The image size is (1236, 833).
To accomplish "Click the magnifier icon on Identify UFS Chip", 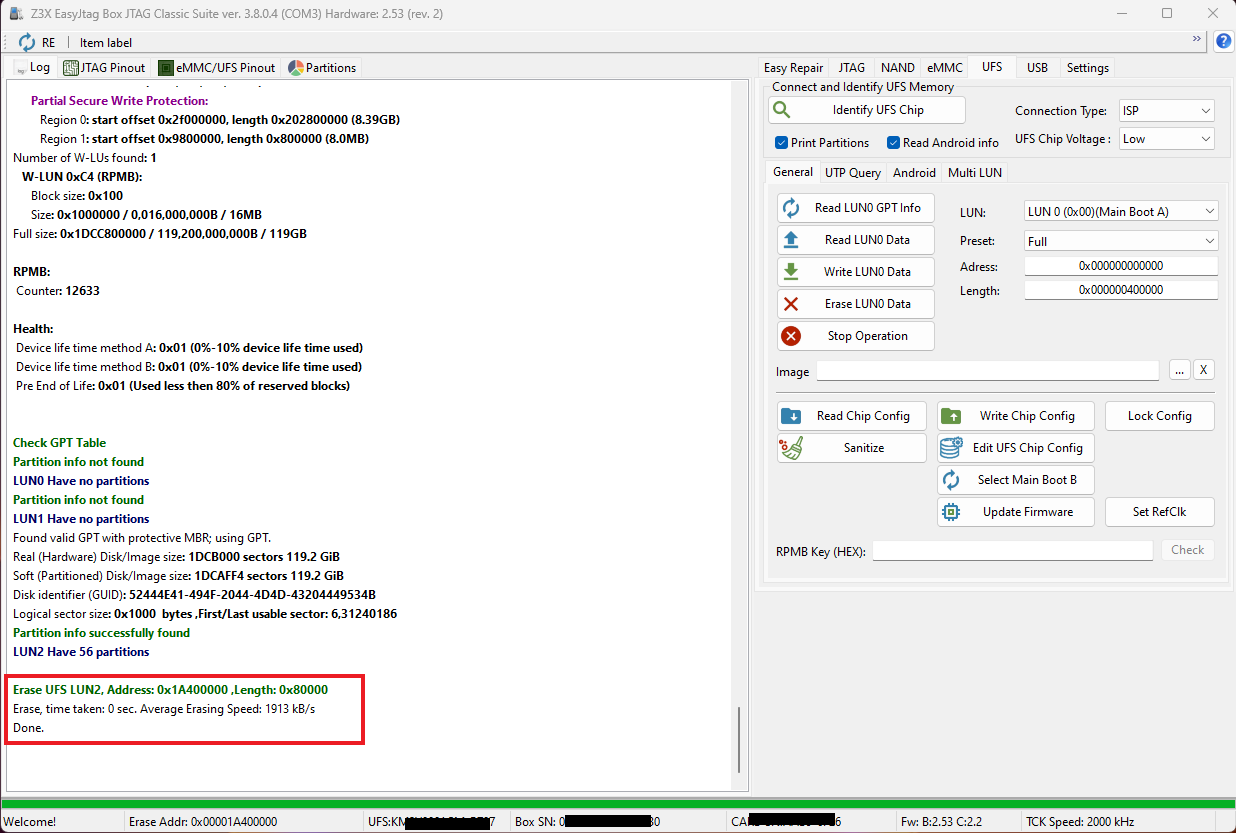I will click(782, 110).
